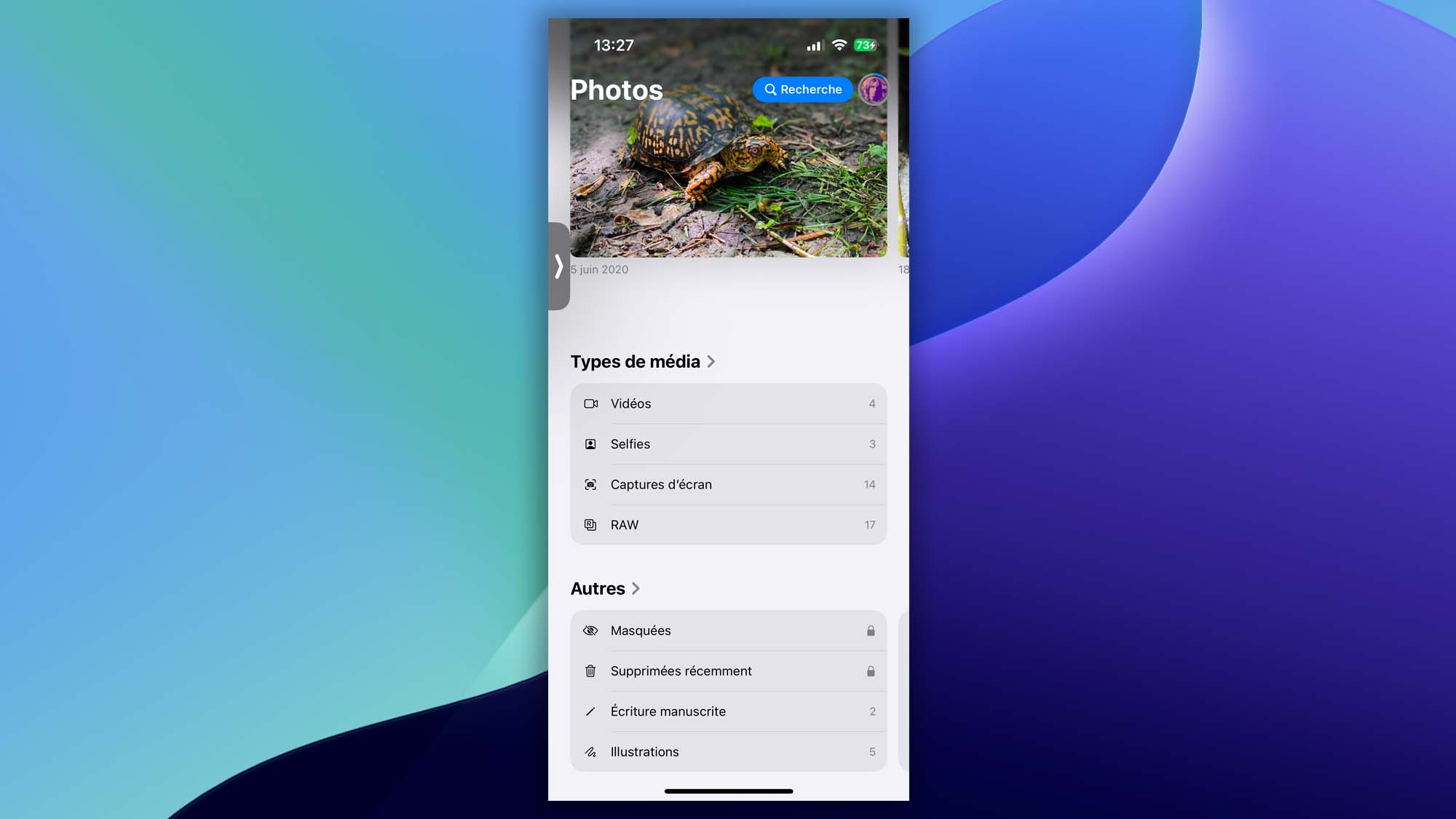Viewport: 1456px width, 819px height.
Task: Open the Selfies media type section
Action: coord(728,443)
